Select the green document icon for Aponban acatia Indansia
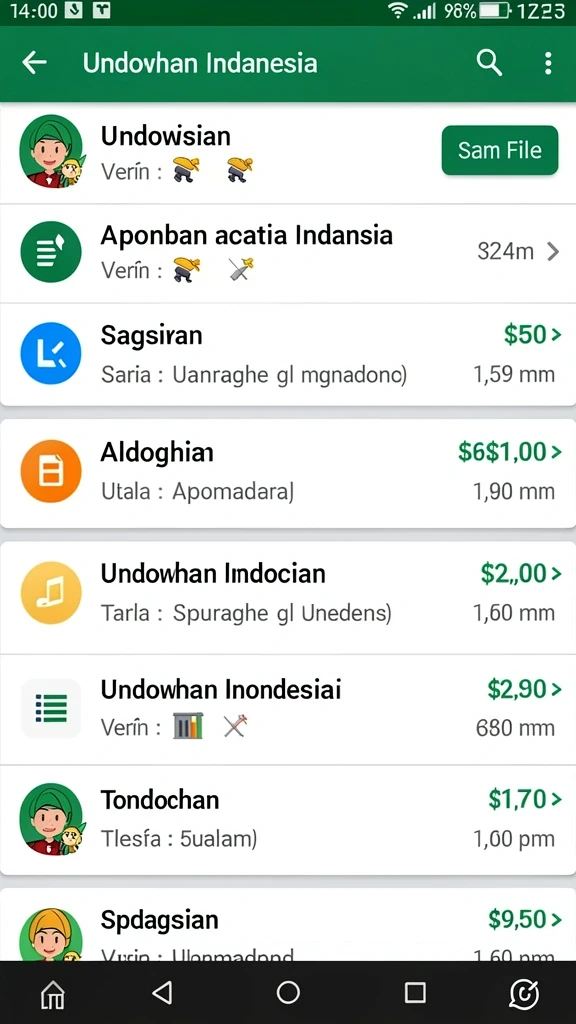 click(51, 251)
